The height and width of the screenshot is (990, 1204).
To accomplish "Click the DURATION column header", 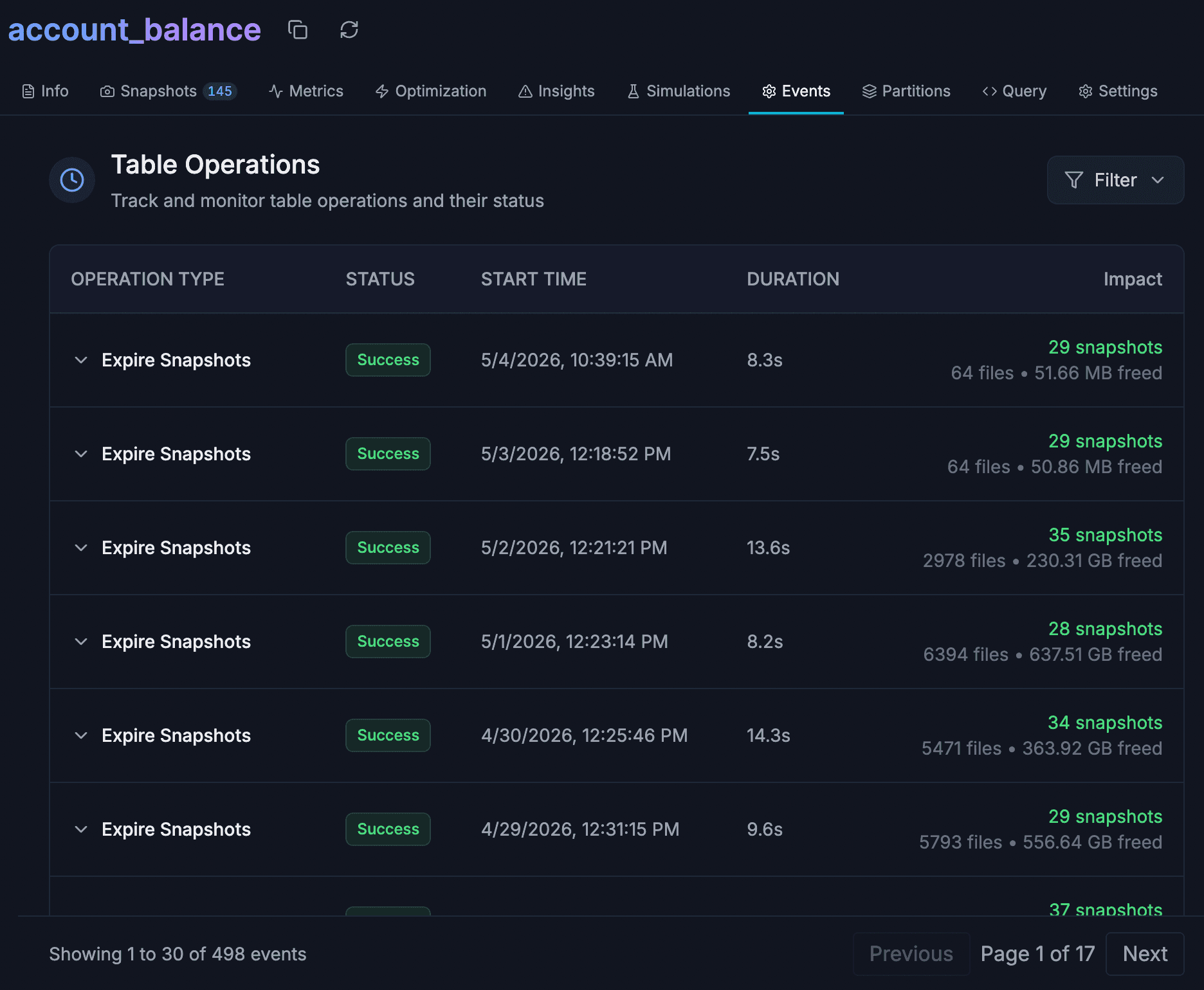I will click(x=792, y=279).
